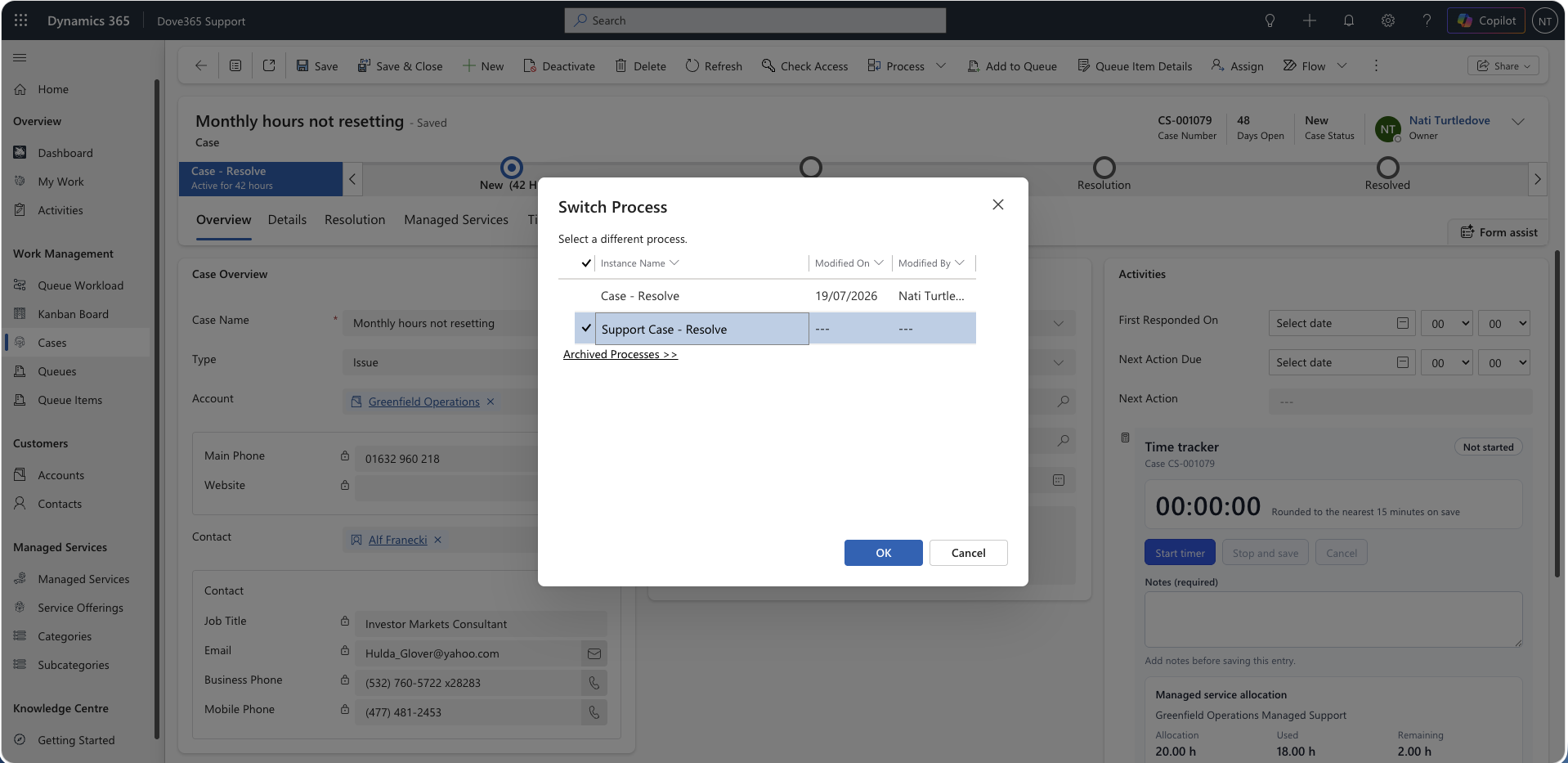Screen dimensions: 1568x763
Task: Click the Process command
Action: [896, 66]
